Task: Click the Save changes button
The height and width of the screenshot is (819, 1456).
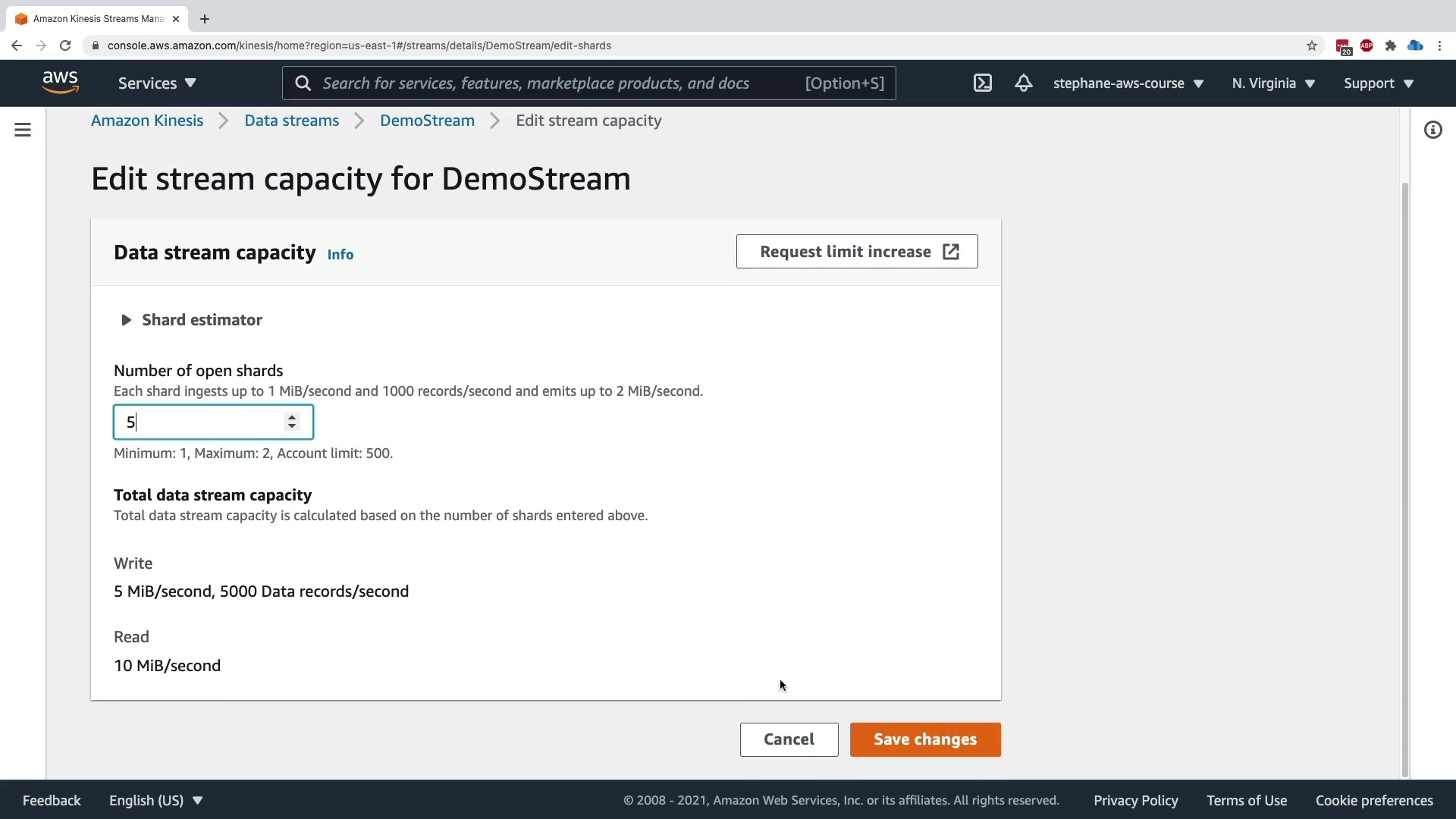Action: 924,739
